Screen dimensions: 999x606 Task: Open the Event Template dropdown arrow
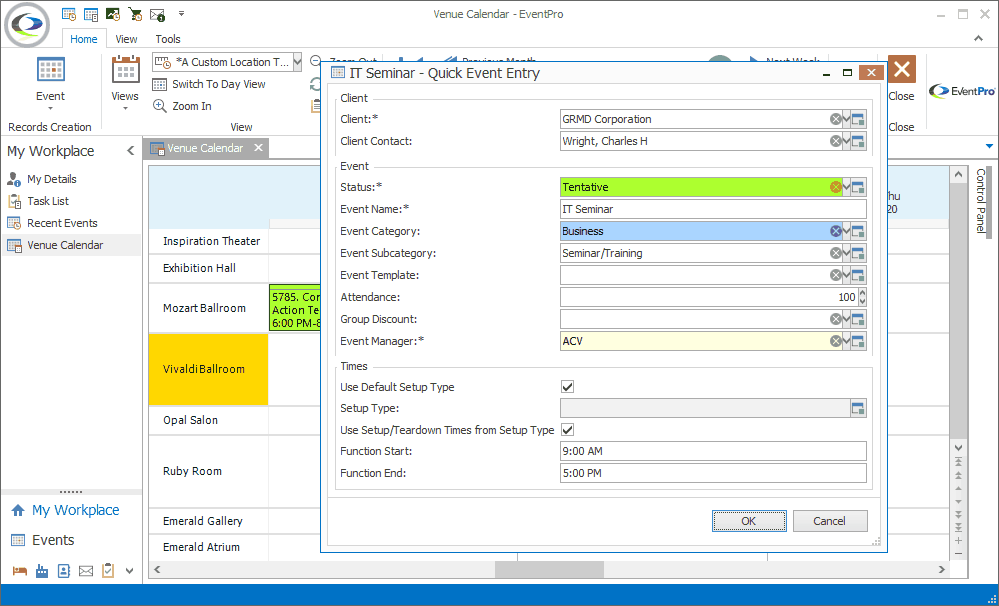[x=846, y=275]
